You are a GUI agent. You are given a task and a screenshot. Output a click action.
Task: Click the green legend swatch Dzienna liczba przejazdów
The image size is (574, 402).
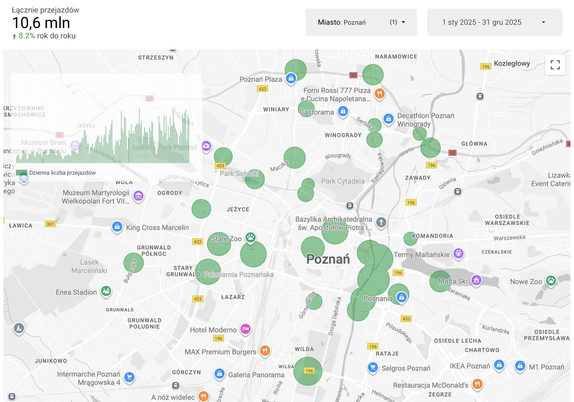click(22, 173)
